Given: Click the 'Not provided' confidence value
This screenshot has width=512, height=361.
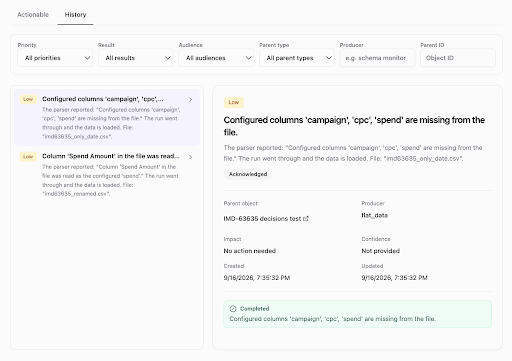Looking at the screenshot, I should (381, 251).
